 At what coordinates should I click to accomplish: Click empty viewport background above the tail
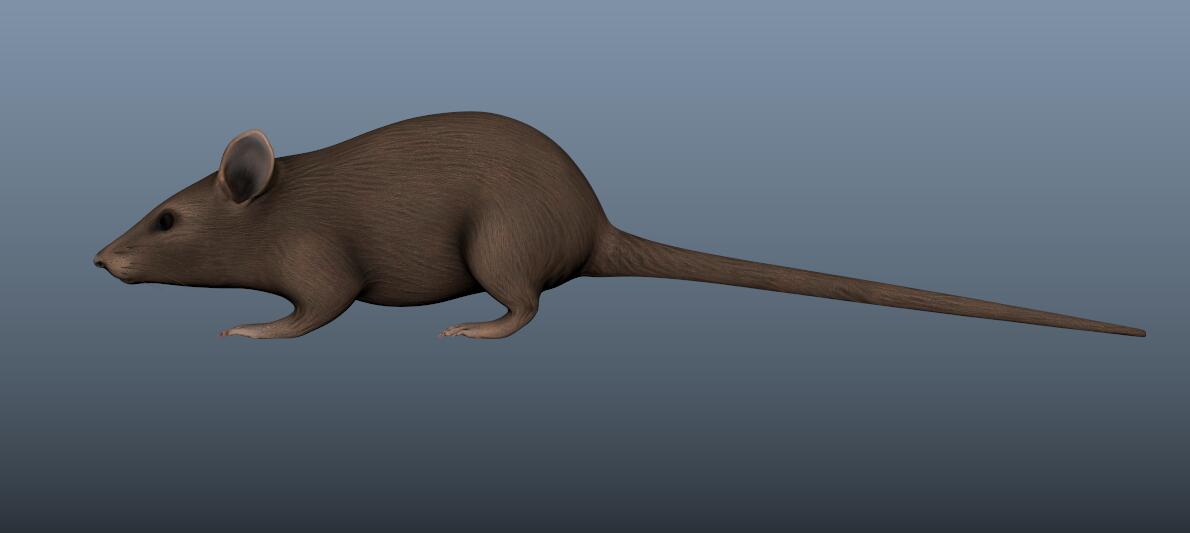click(x=850, y=150)
